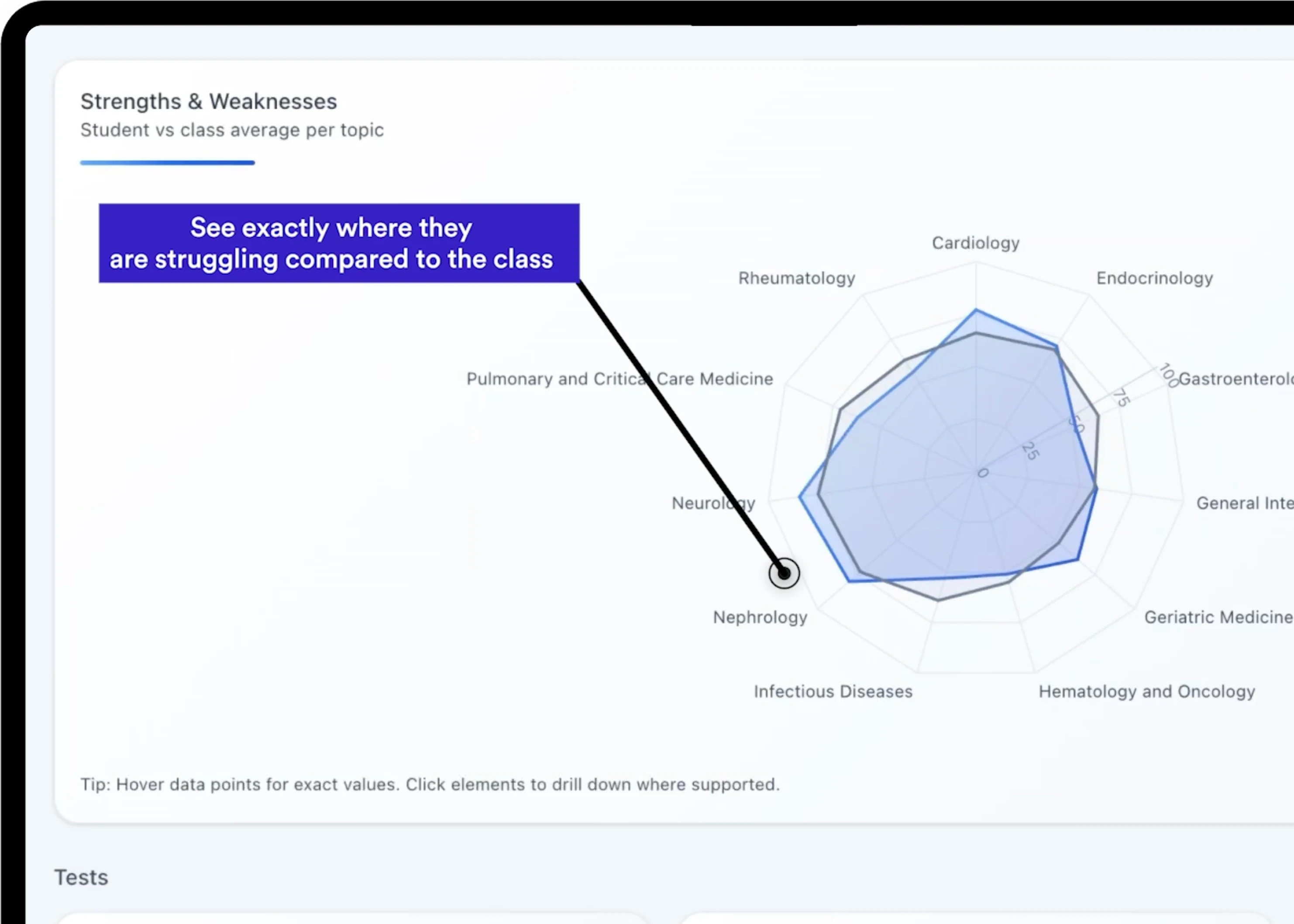Click the blue underline bar beneath subtitle
1294x924 pixels.
coord(167,163)
